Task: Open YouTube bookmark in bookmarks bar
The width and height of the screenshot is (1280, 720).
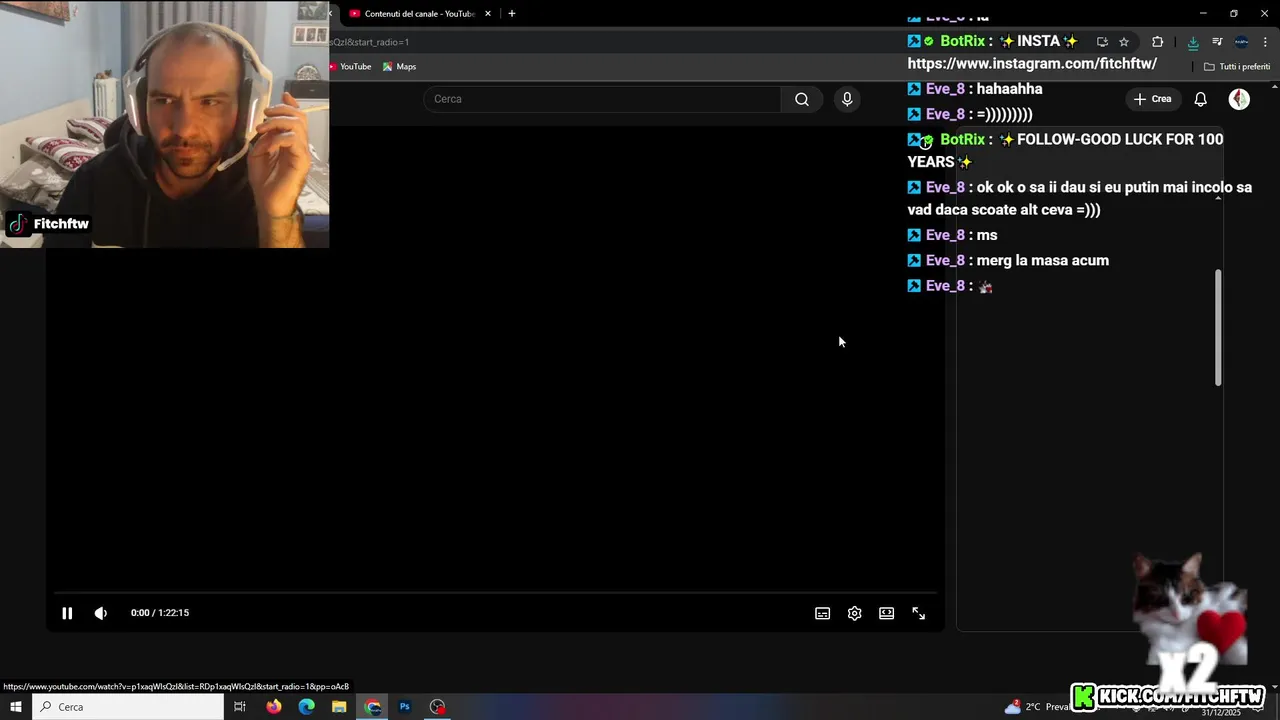Action: pos(351,67)
